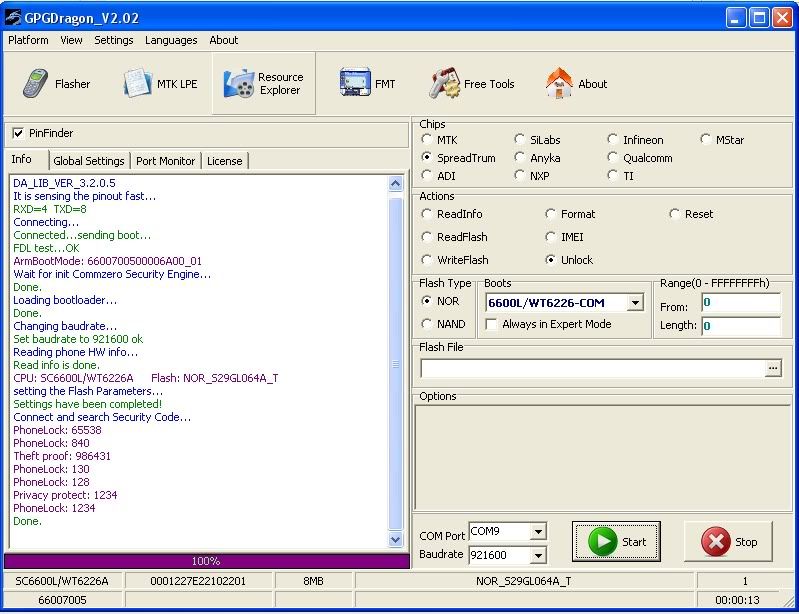Click status bar cell '0001227E22102201'
Image resolution: width=799 pixels, height=614 pixels.
[x=198, y=581]
